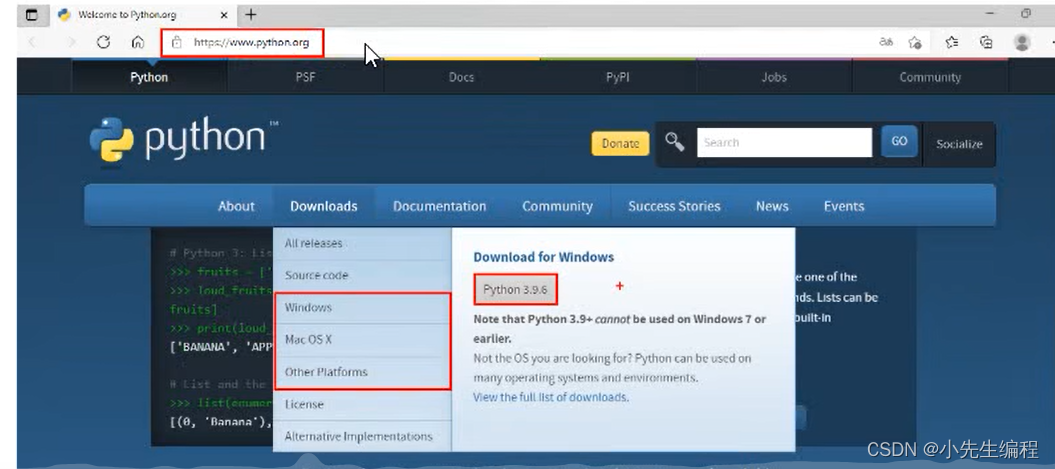
Task: Click the read aloud icon
Action: (885, 42)
